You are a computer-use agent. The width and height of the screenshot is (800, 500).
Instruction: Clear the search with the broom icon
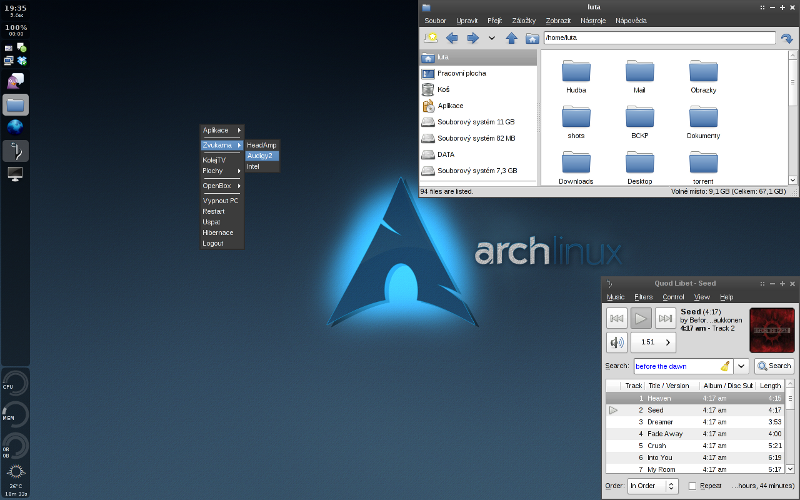point(726,366)
